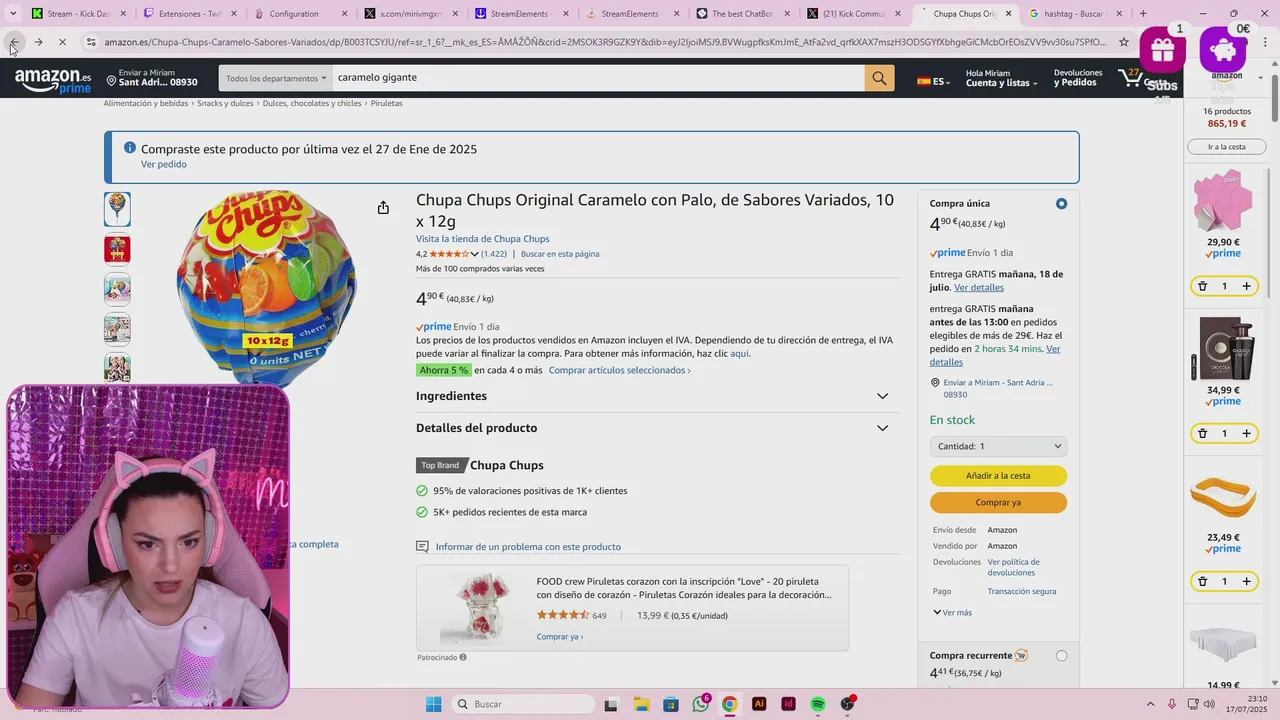1280x720 pixels.
Task: Open WhatsApp from the taskbar
Action: click(x=700, y=704)
